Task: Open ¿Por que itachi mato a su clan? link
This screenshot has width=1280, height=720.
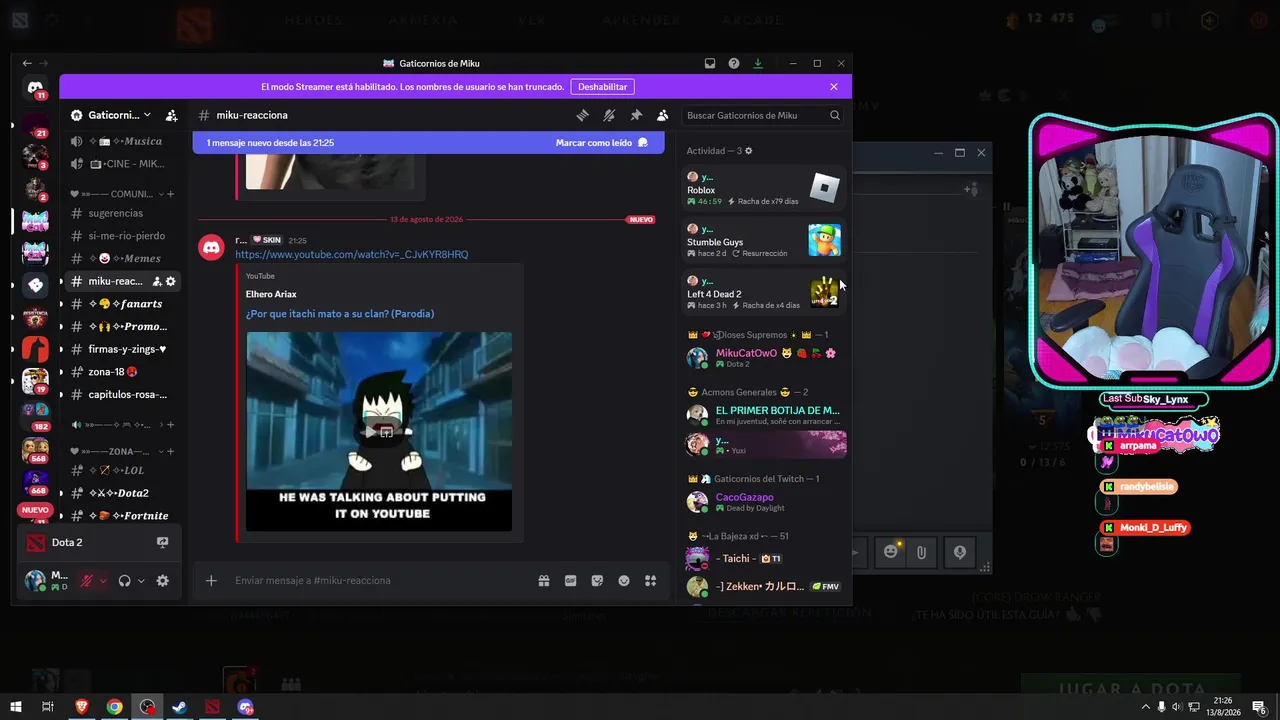Action: pyautogui.click(x=340, y=314)
